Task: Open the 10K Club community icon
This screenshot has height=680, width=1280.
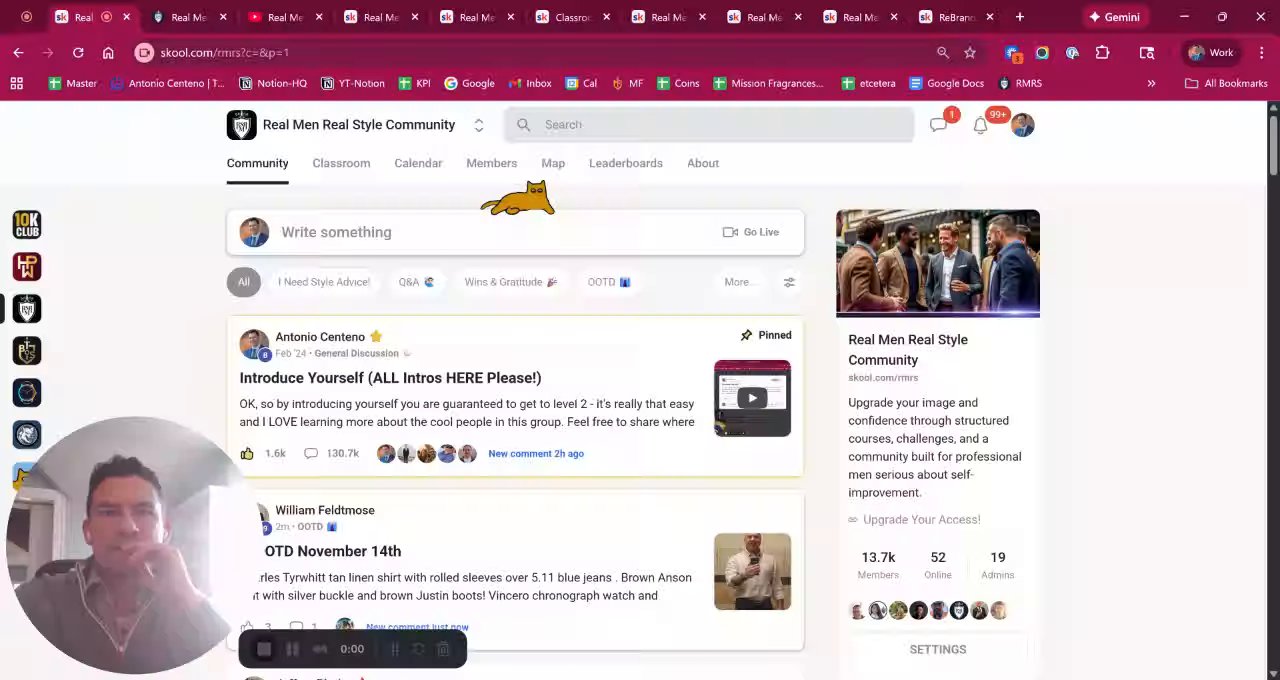Action: 27,225
